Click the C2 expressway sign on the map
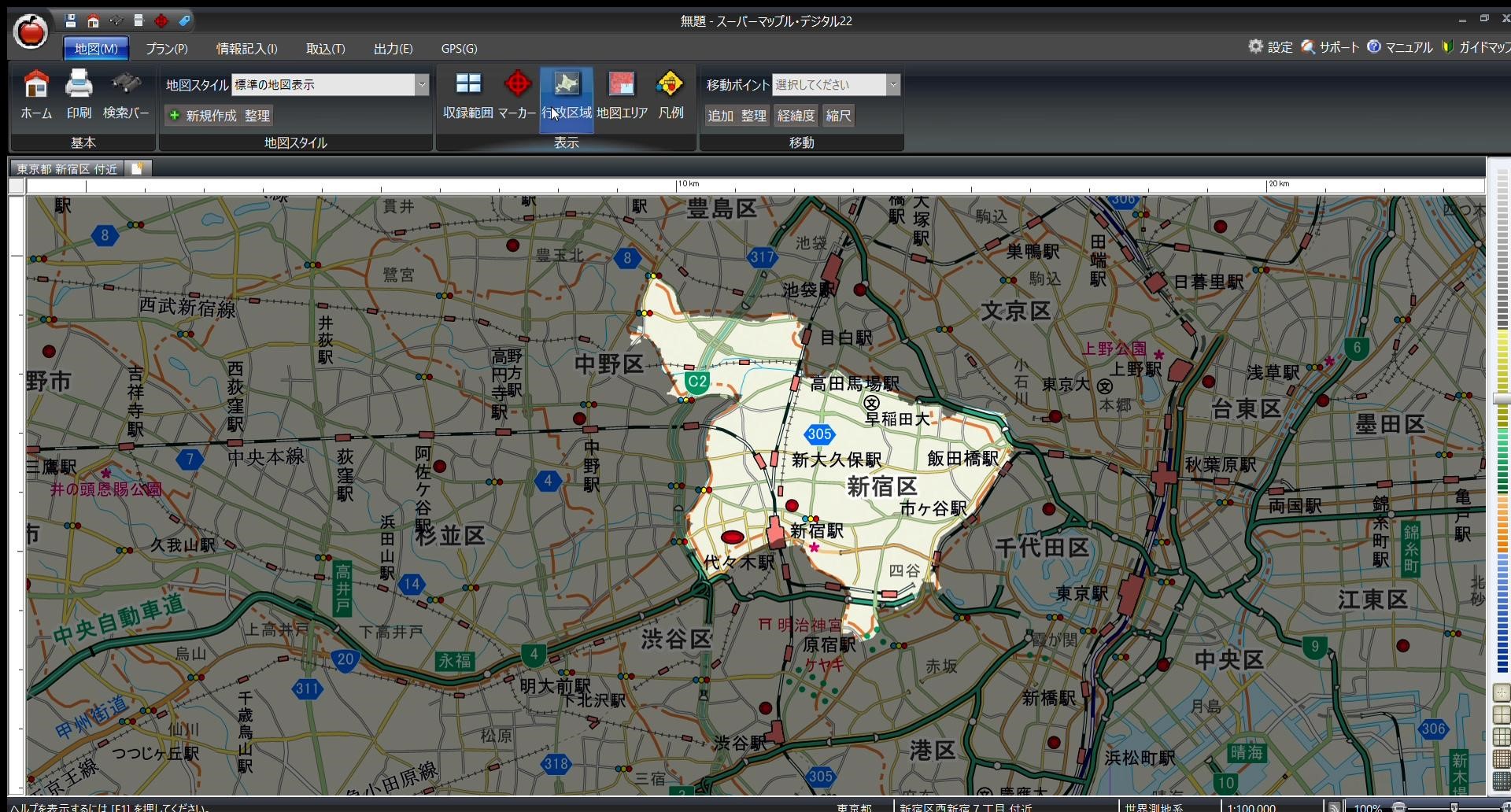 click(697, 382)
